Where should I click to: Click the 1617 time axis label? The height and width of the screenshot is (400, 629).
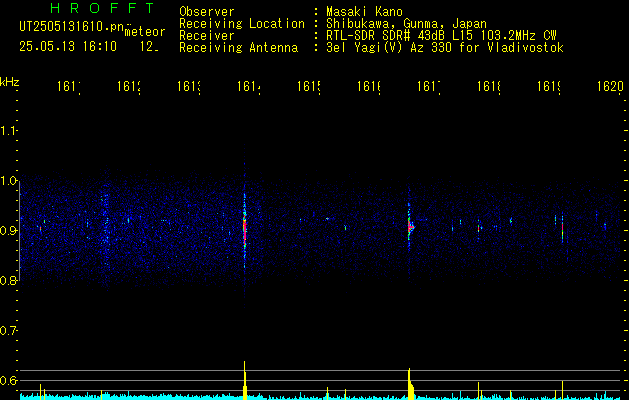(429, 86)
